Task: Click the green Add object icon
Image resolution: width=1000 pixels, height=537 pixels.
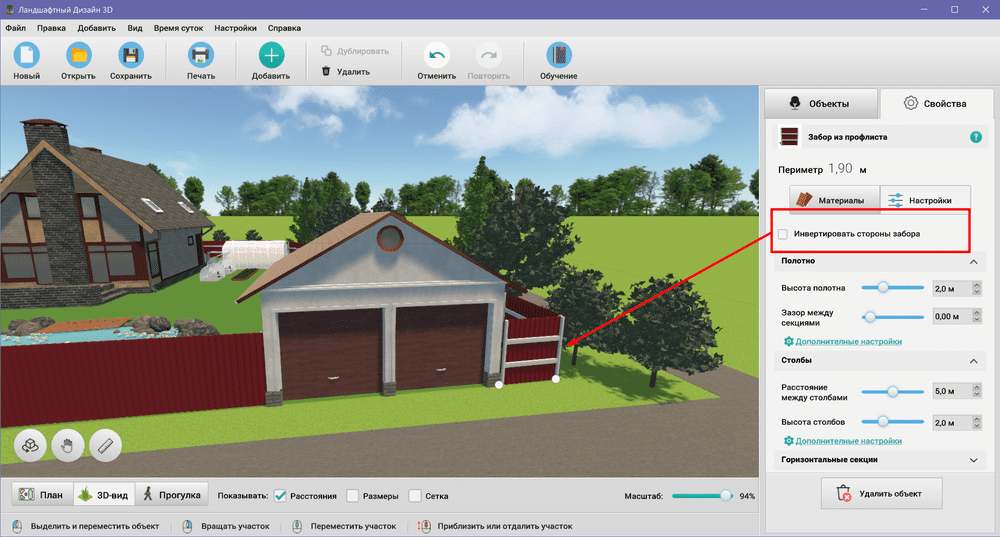Action: click(x=271, y=56)
